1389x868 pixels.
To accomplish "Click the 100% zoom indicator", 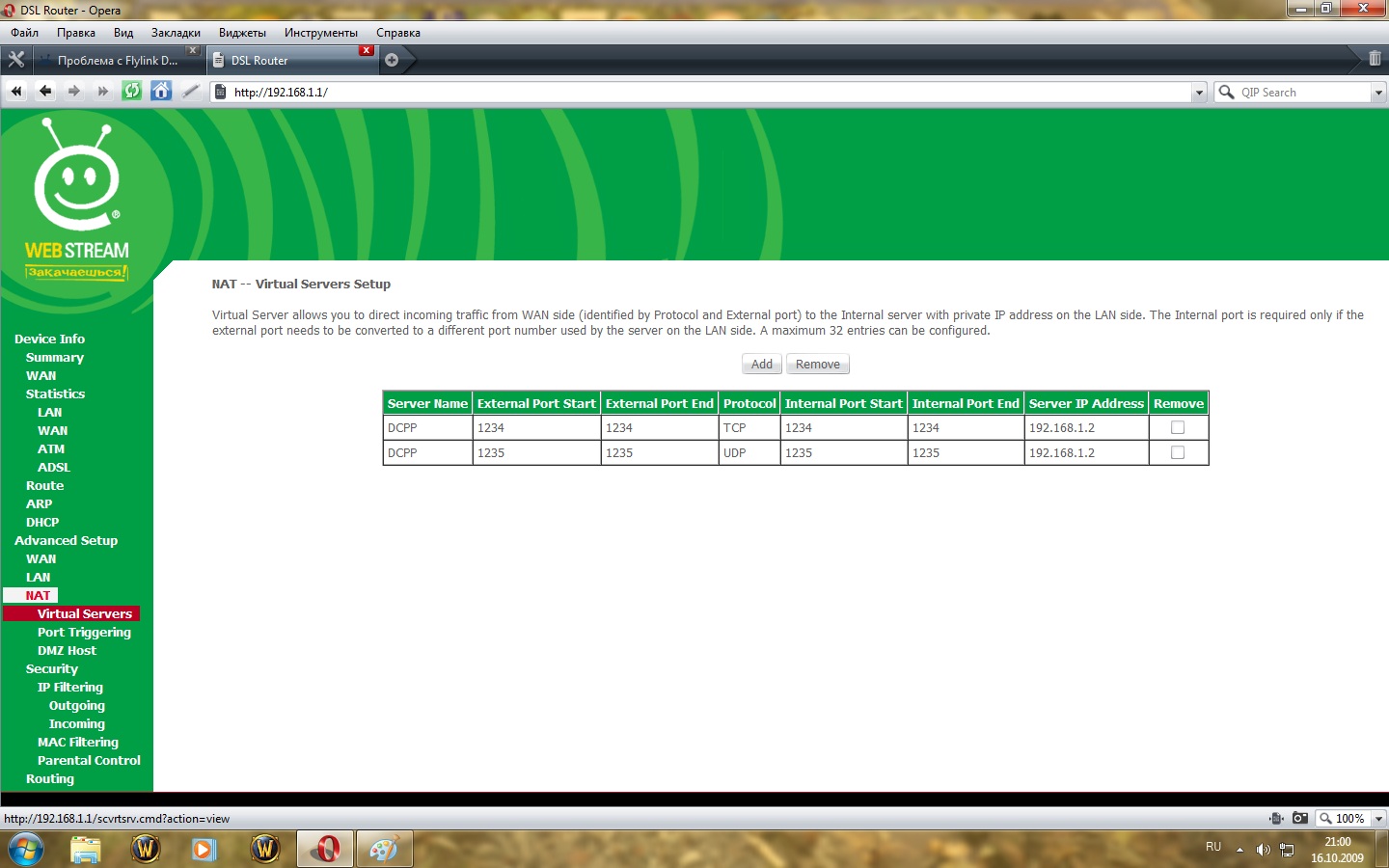I will 1348,819.
